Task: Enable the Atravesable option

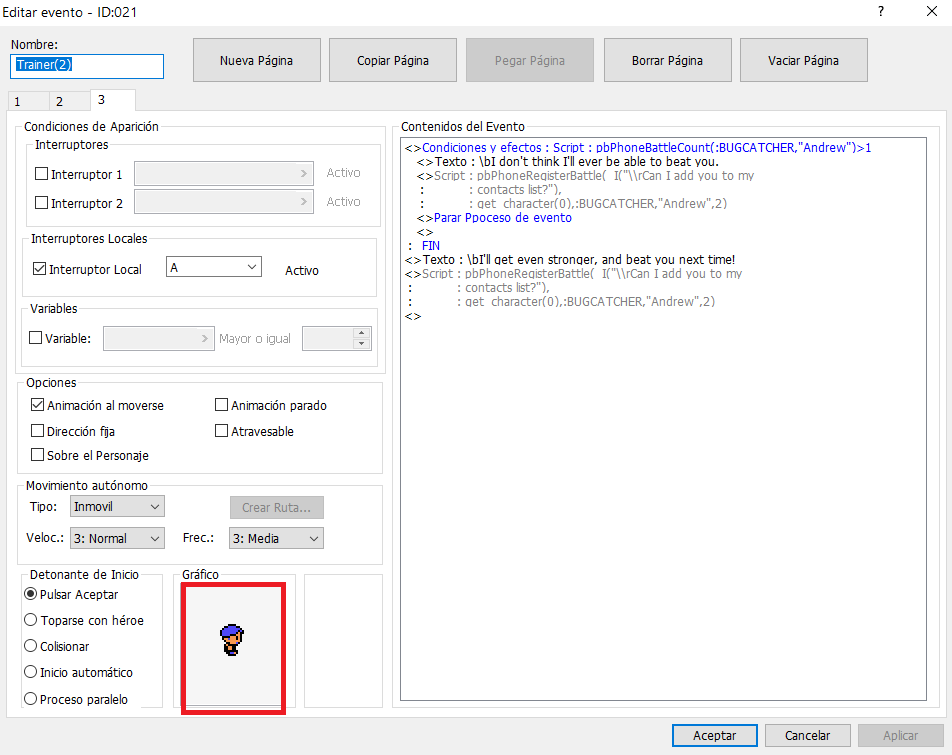Action: coord(222,431)
